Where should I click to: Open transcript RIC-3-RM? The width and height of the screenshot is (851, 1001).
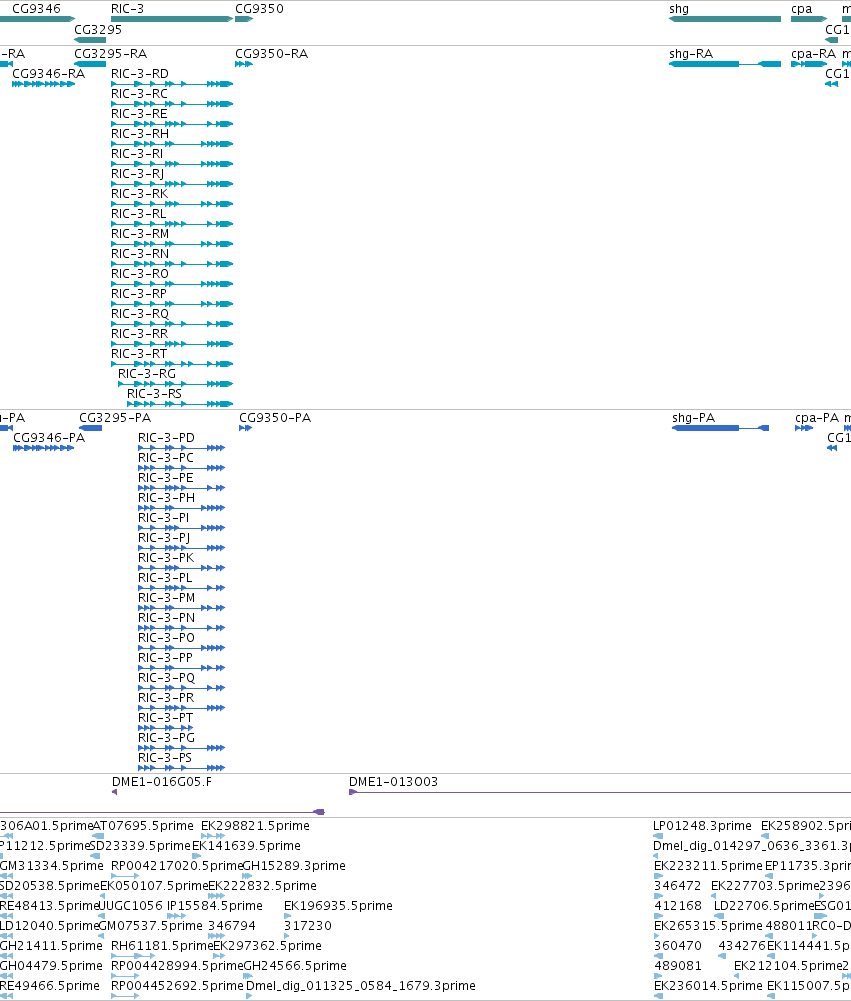172,244
